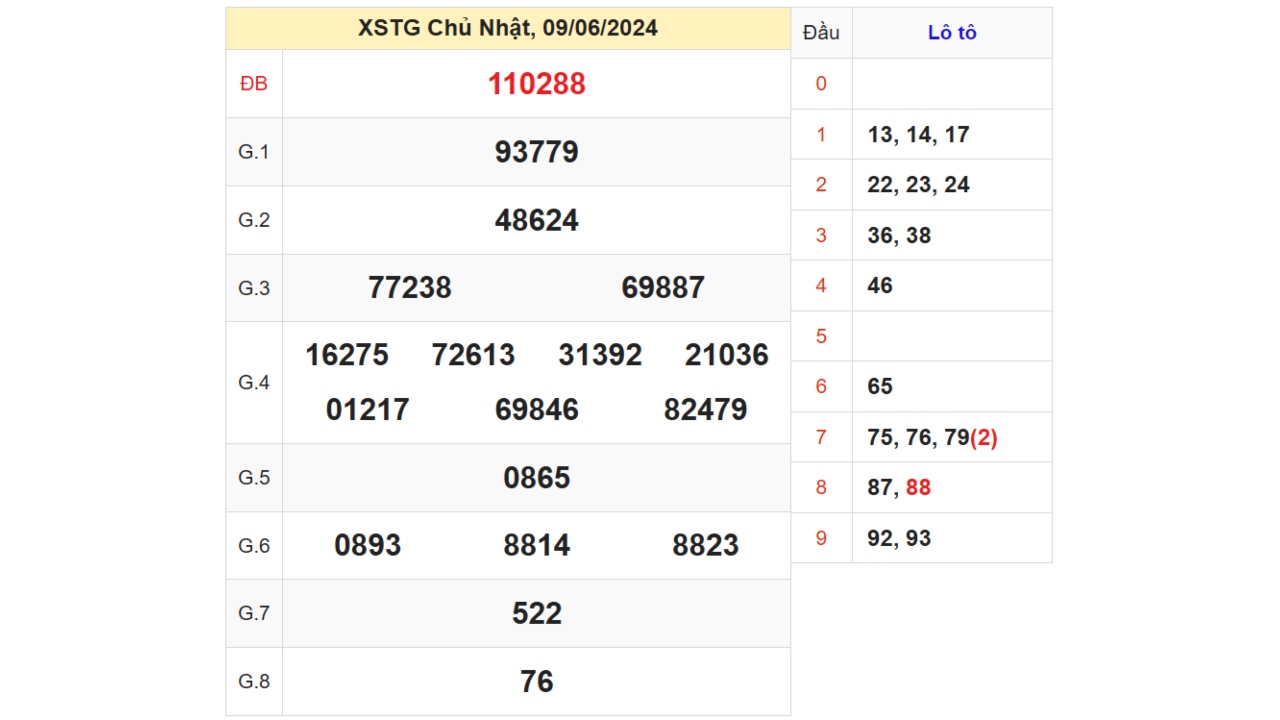1280x720 pixels.
Task: Click head digit 0 in Đầu column
Action: (x=821, y=84)
